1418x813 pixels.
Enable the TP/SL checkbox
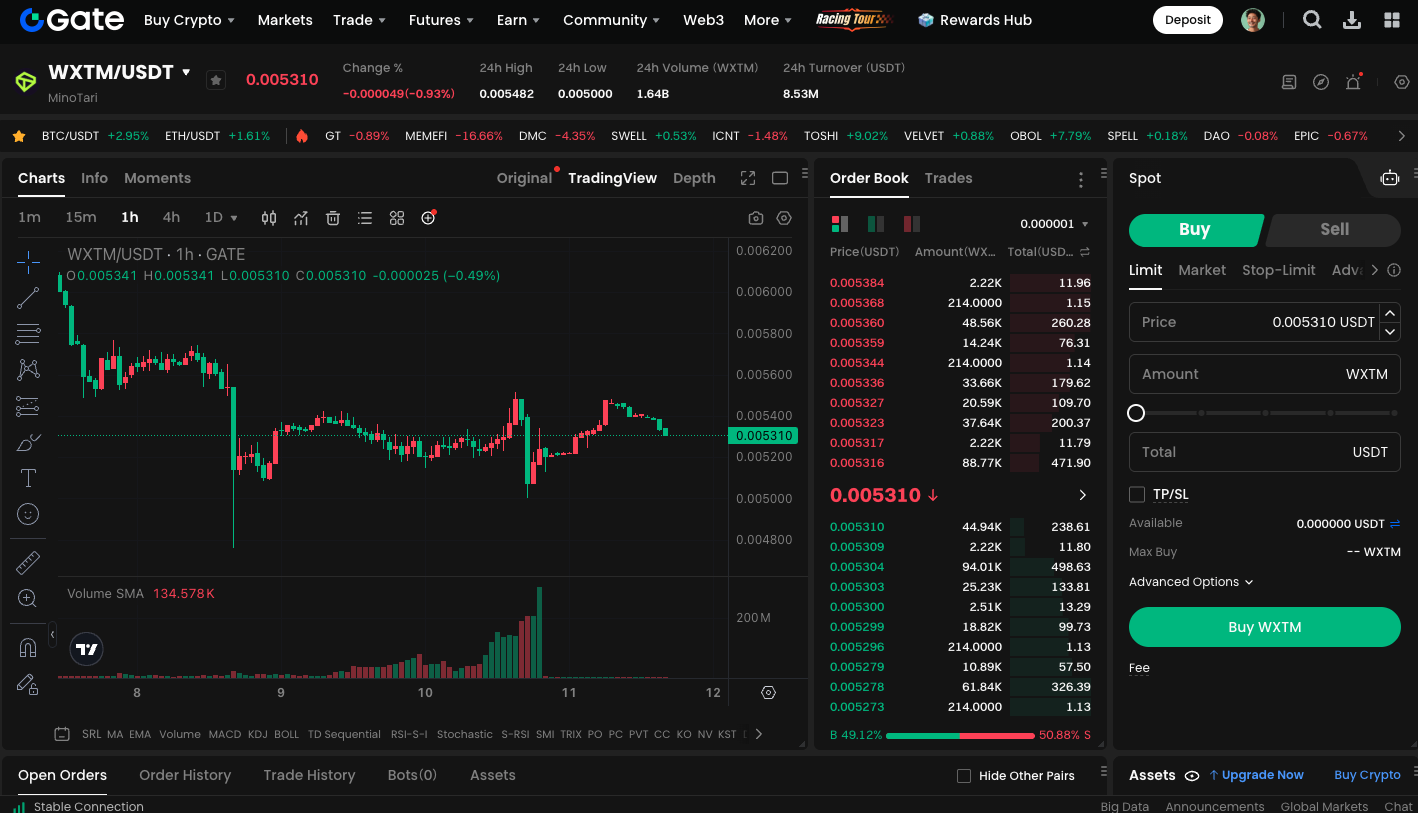pos(1137,494)
